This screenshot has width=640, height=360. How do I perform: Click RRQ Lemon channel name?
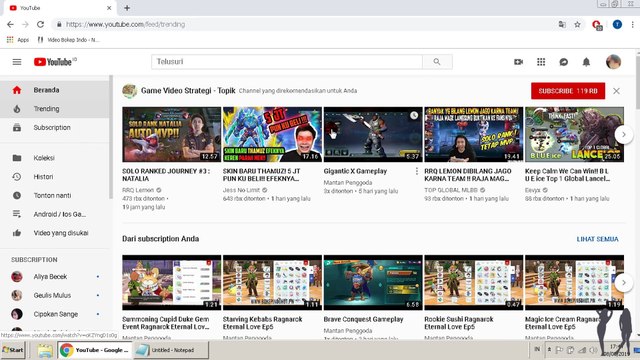pyautogui.click(x=138, y=190)
